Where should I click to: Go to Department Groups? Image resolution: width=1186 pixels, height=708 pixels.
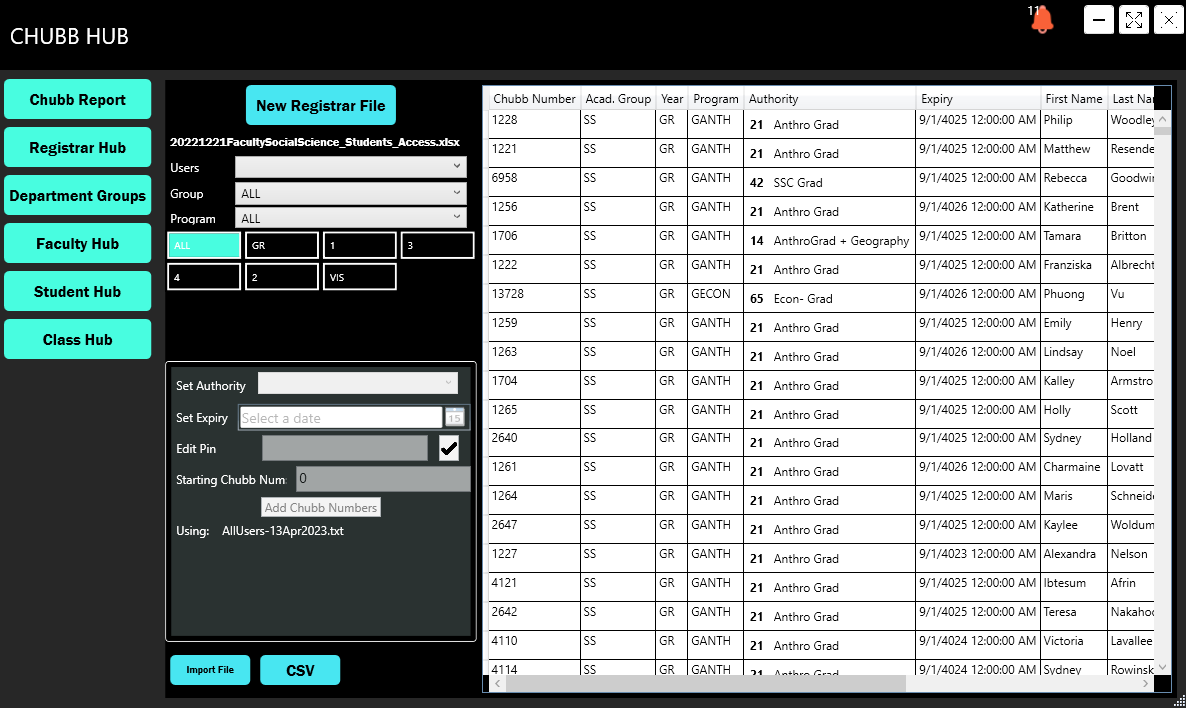coord(78,196)
